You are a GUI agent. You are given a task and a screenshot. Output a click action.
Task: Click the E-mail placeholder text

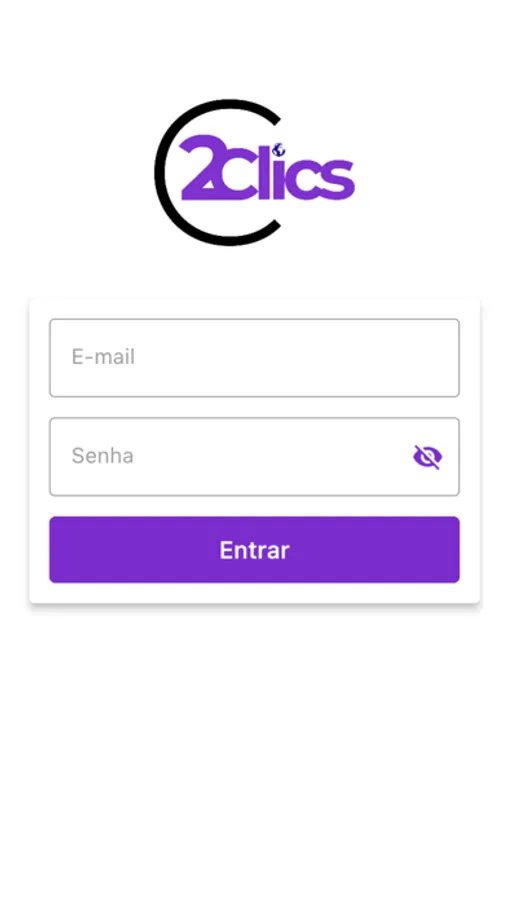point(103,357)
